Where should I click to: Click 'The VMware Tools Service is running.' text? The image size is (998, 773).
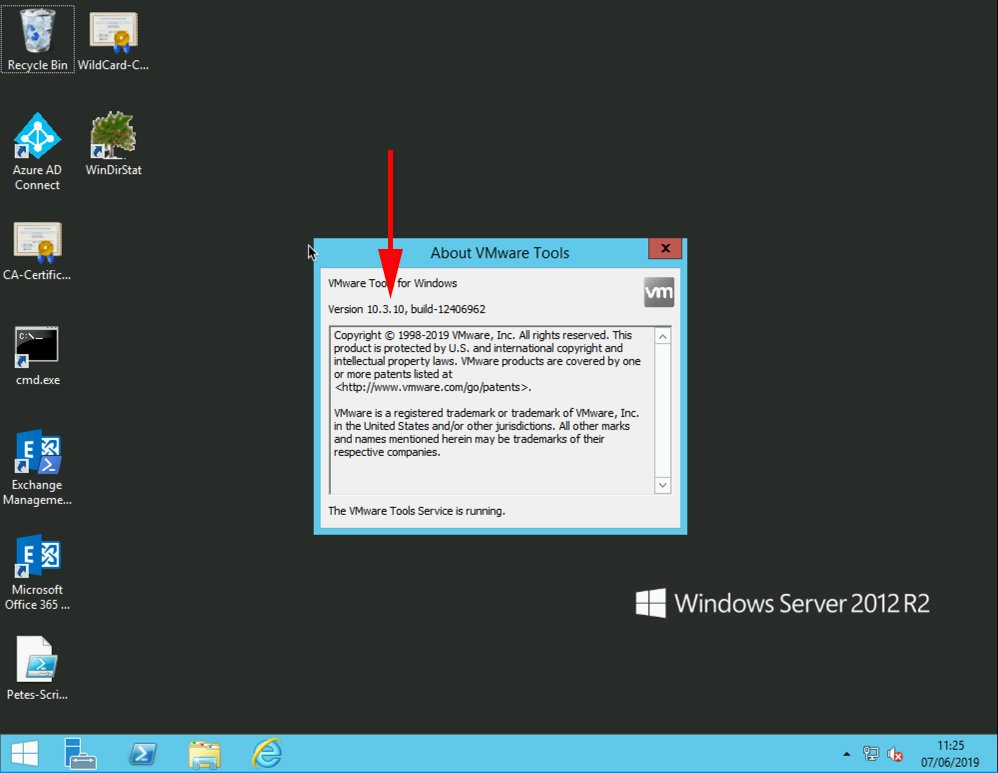pos(416,511)
